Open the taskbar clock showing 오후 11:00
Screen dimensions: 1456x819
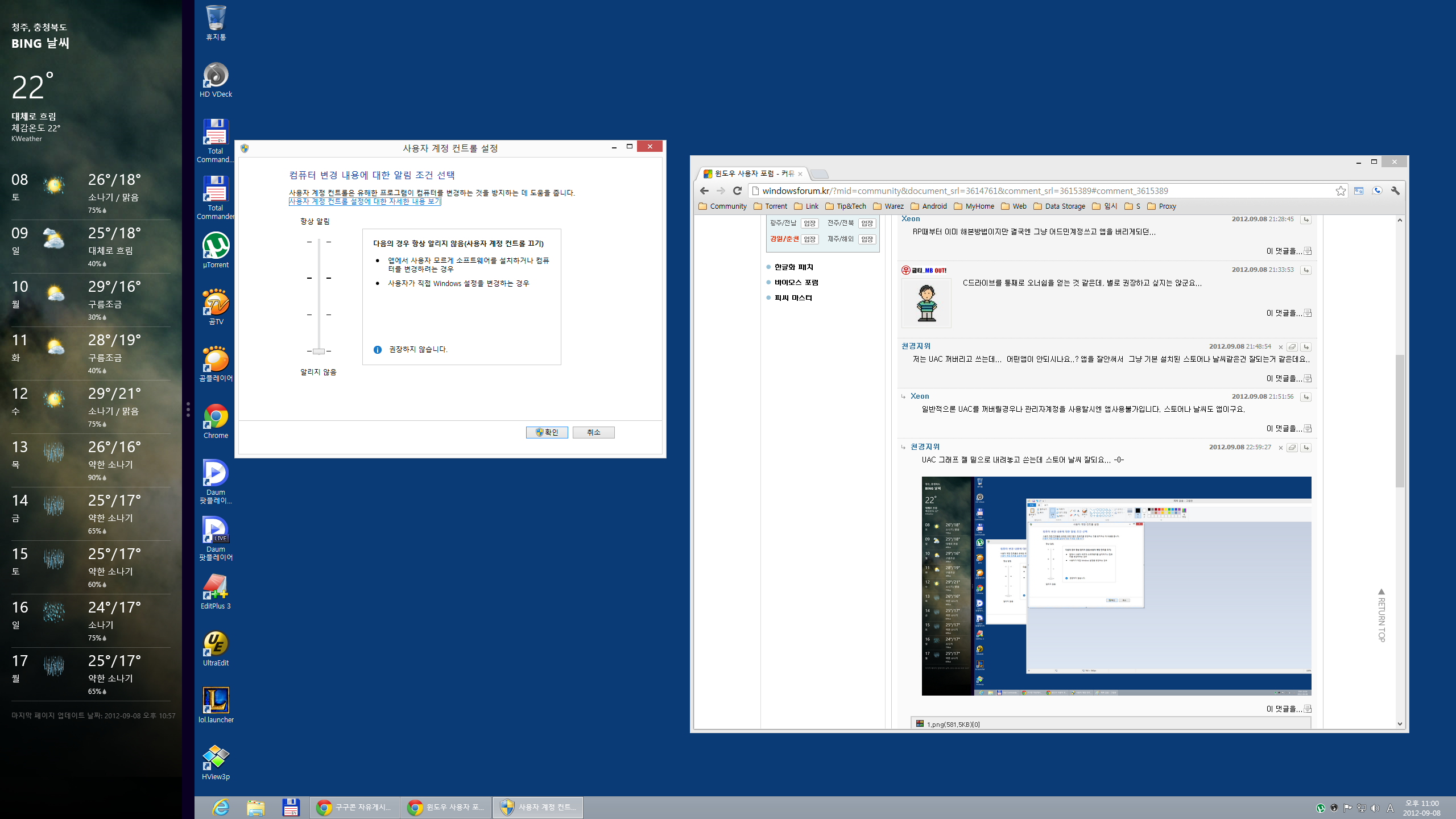pos(1422,808)
